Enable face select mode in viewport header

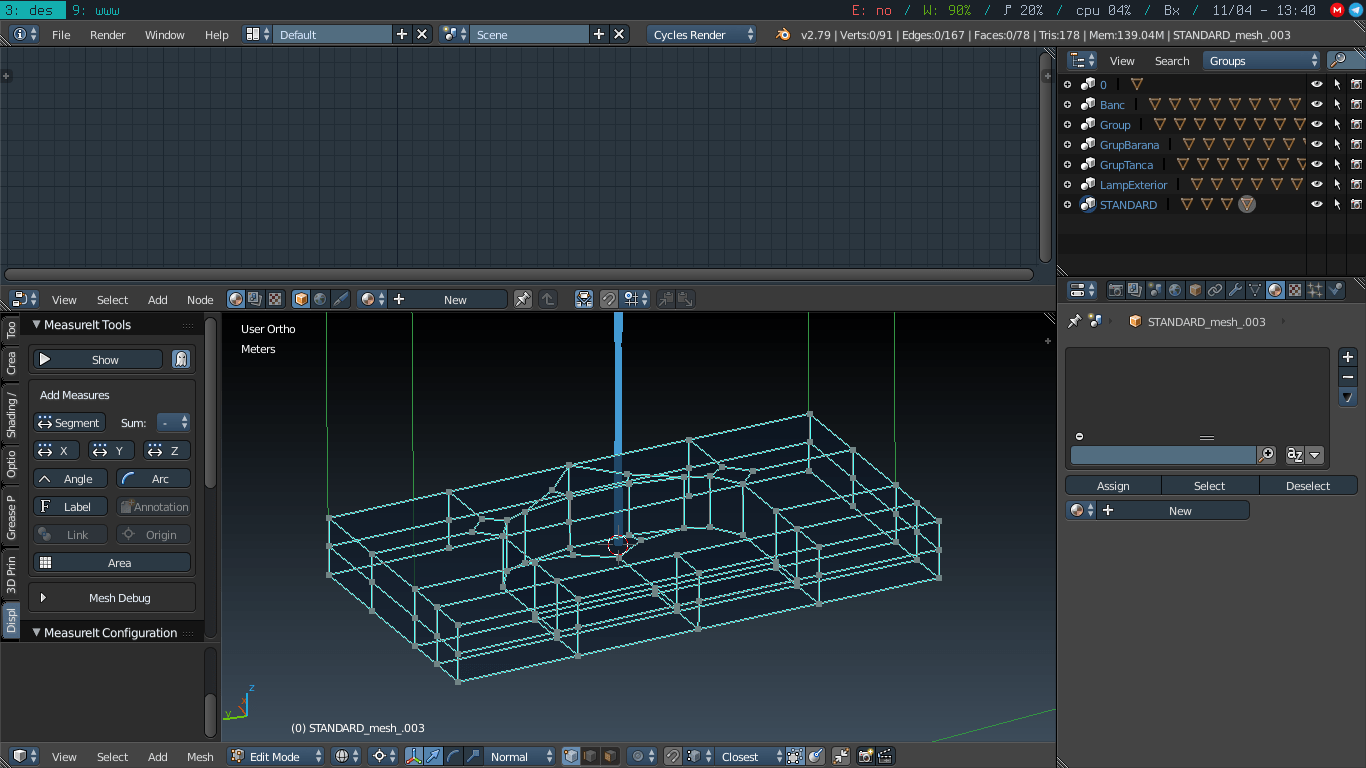[x=612, y=757]
